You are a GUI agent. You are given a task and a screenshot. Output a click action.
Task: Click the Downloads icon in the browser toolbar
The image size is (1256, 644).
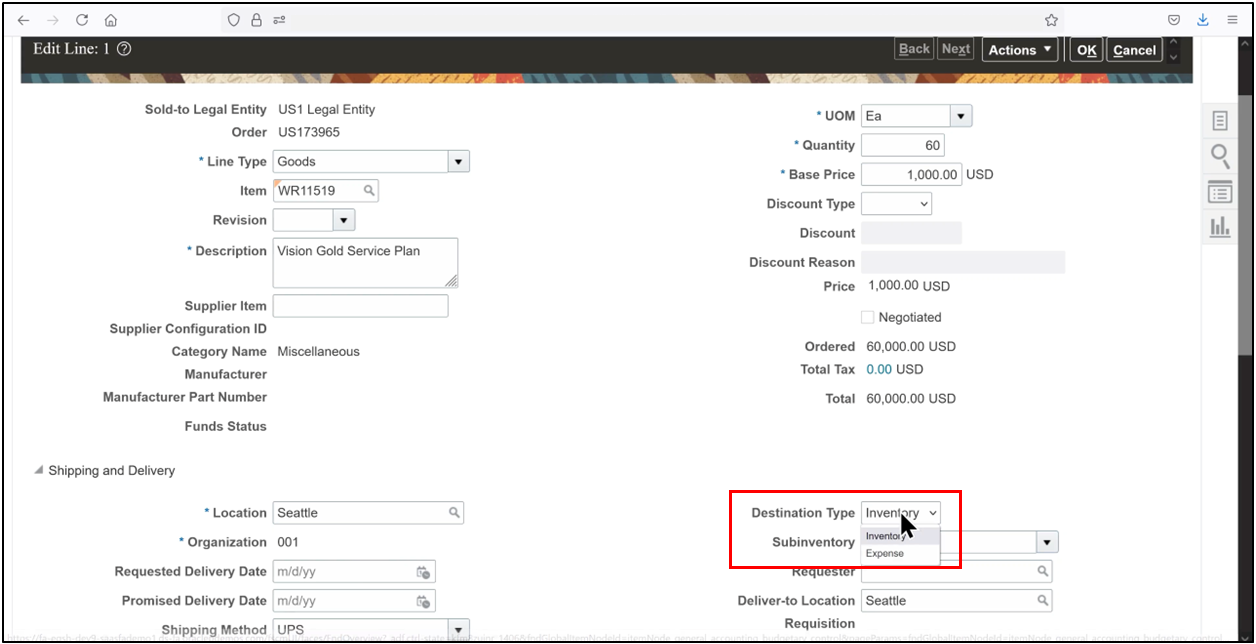pos(1202,19)
